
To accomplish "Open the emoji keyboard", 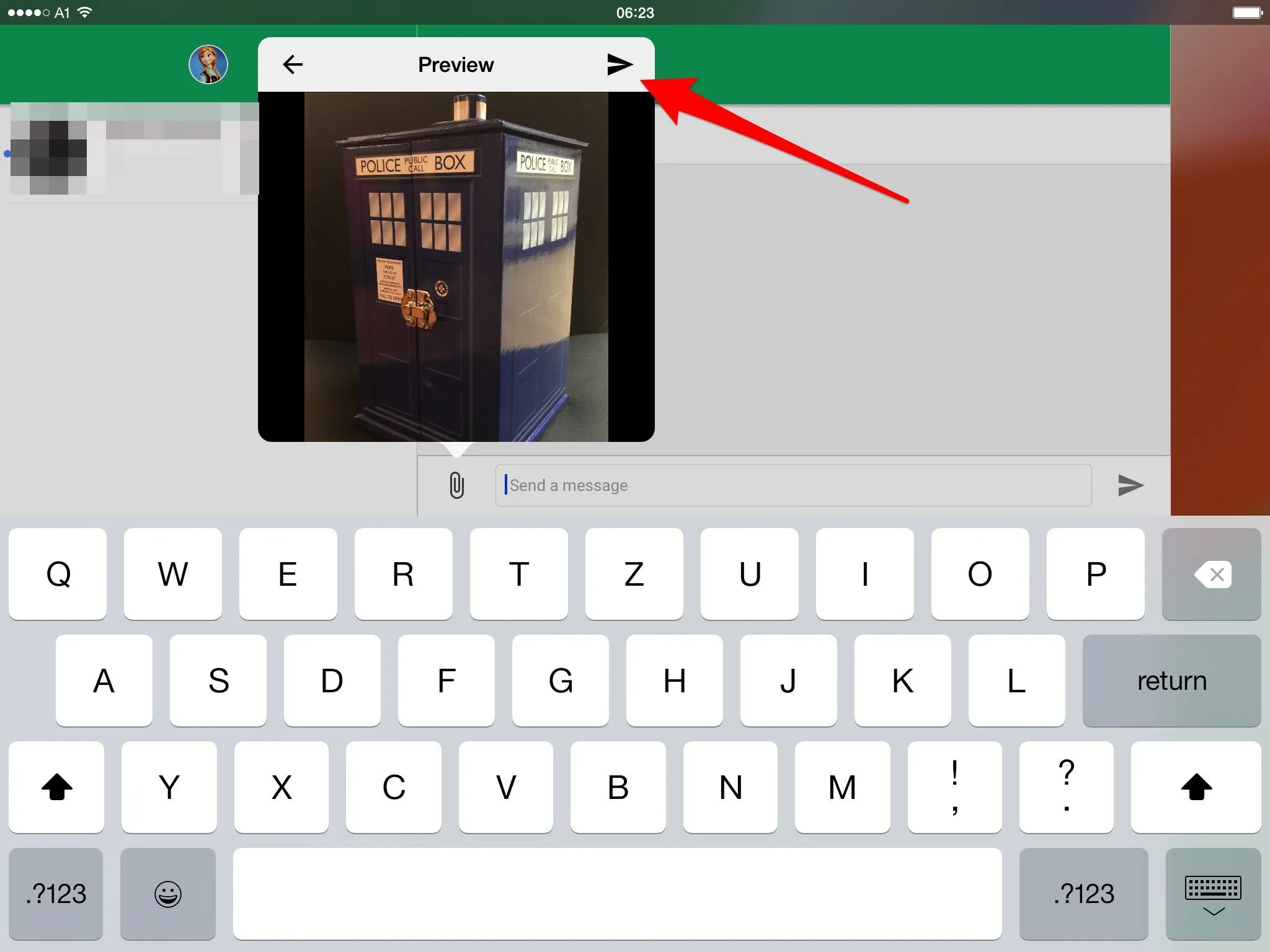I will pos(167,894).
